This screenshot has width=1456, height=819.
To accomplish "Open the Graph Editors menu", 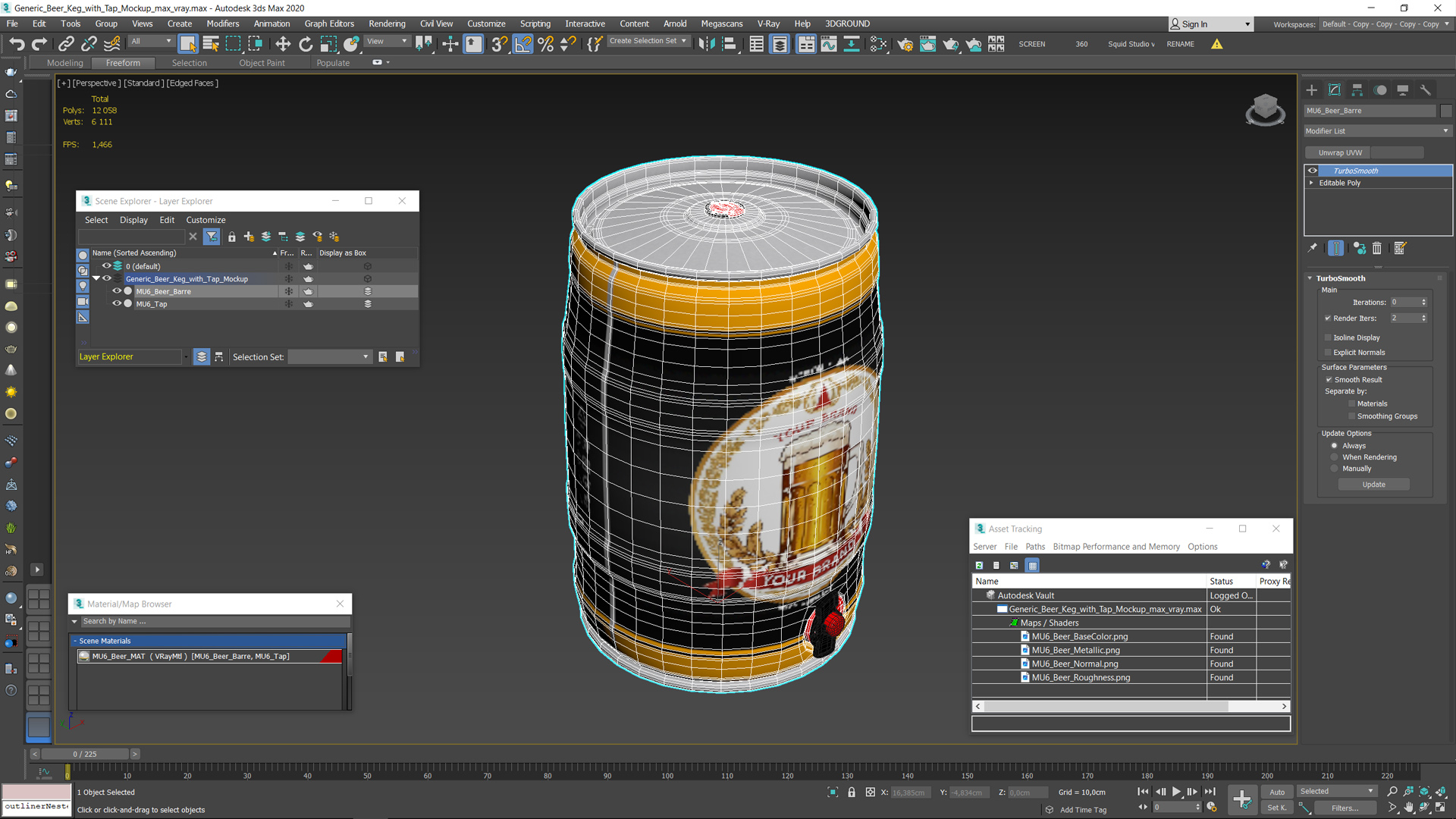I will tap(329, 24).
